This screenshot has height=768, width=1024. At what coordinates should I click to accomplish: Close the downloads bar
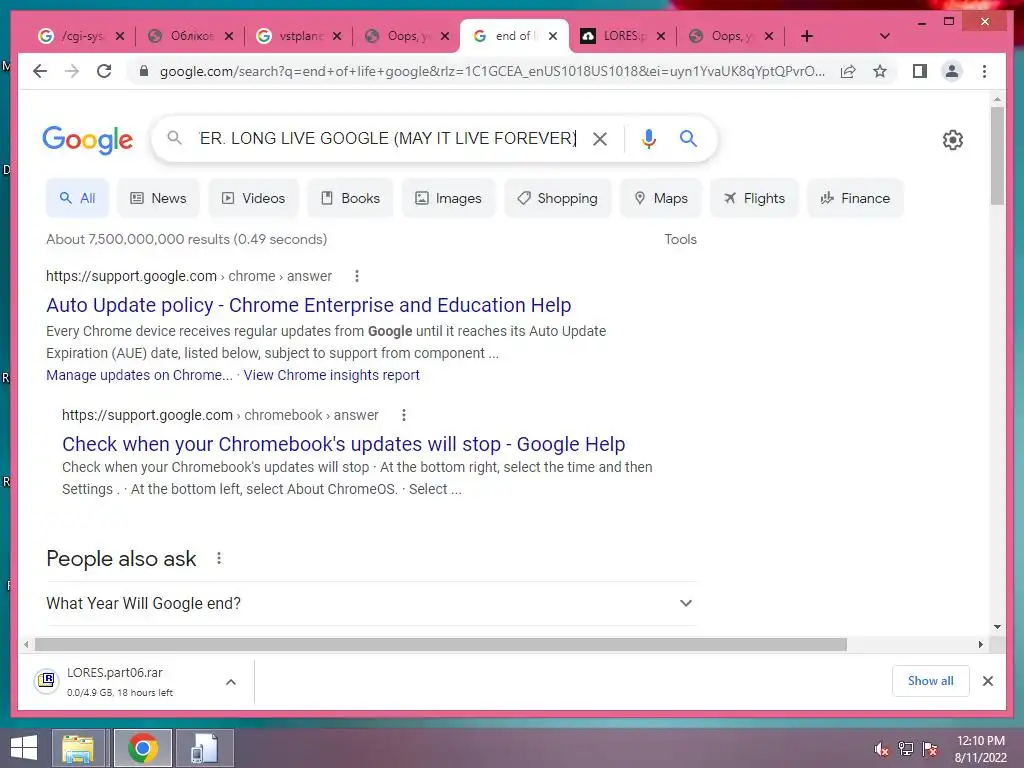click(x=987, y=681)
